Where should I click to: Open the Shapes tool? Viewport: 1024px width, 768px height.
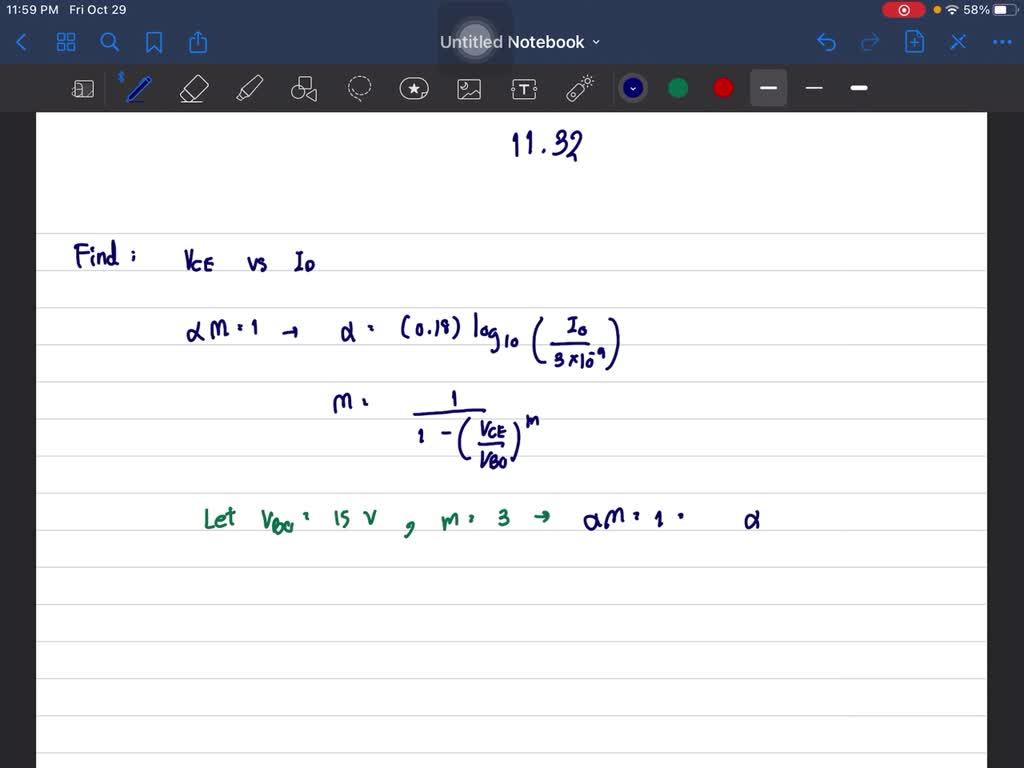click(x=304, y=88)
